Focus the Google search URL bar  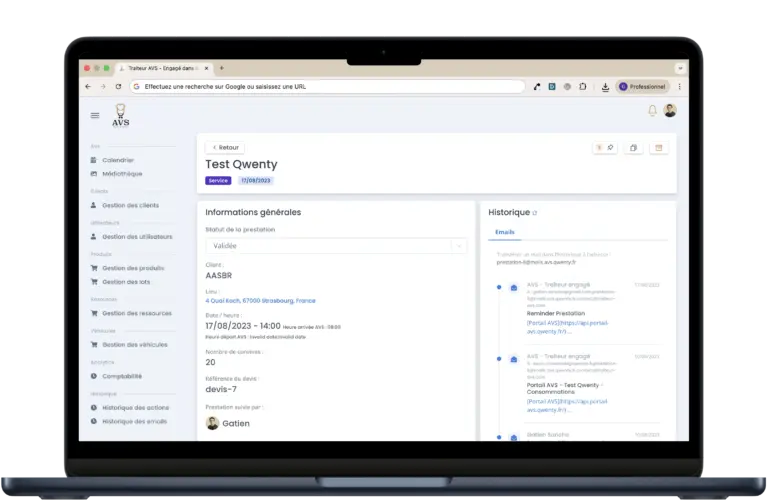[x=327, y=87]
